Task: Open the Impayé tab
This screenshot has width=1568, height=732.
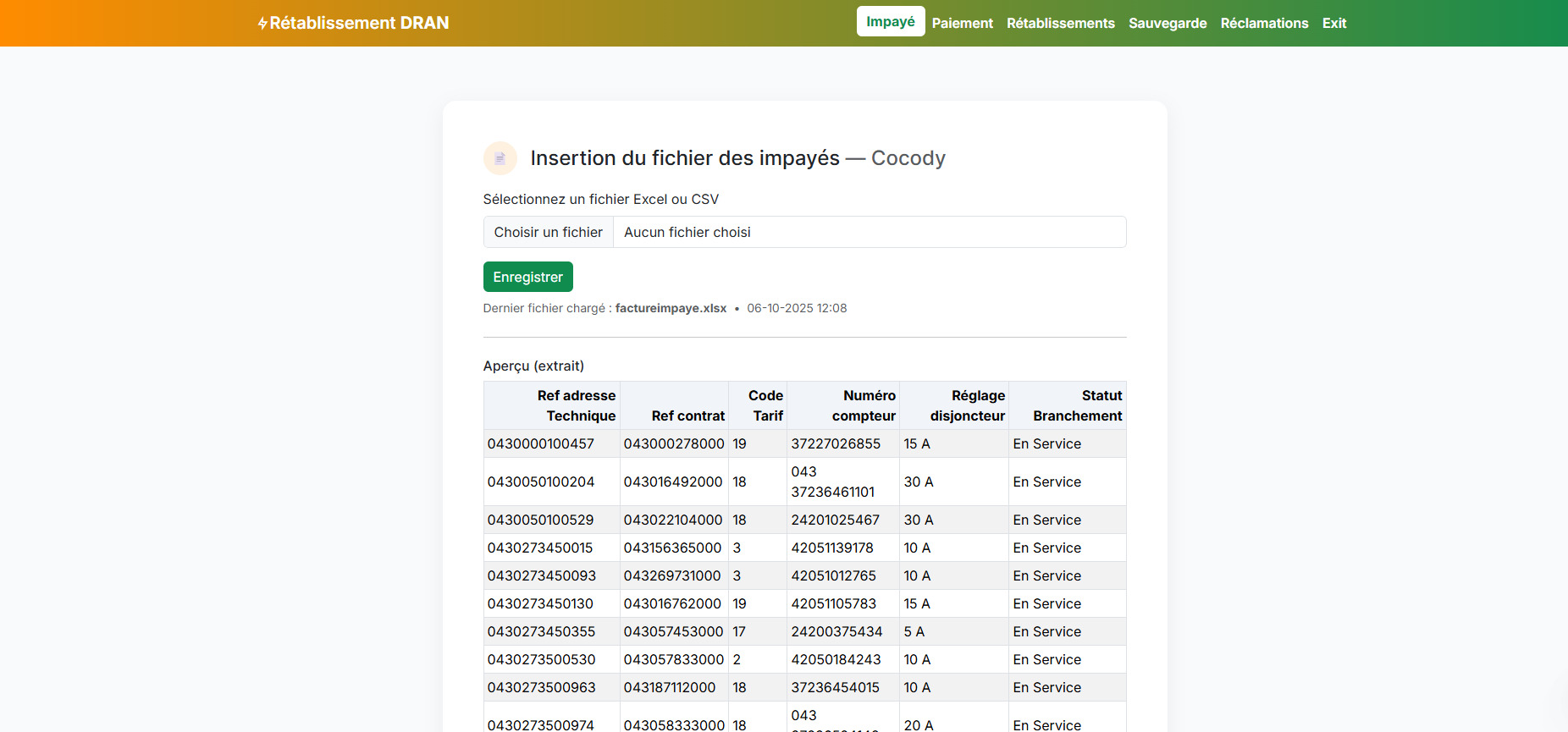Action: [890, 22]
